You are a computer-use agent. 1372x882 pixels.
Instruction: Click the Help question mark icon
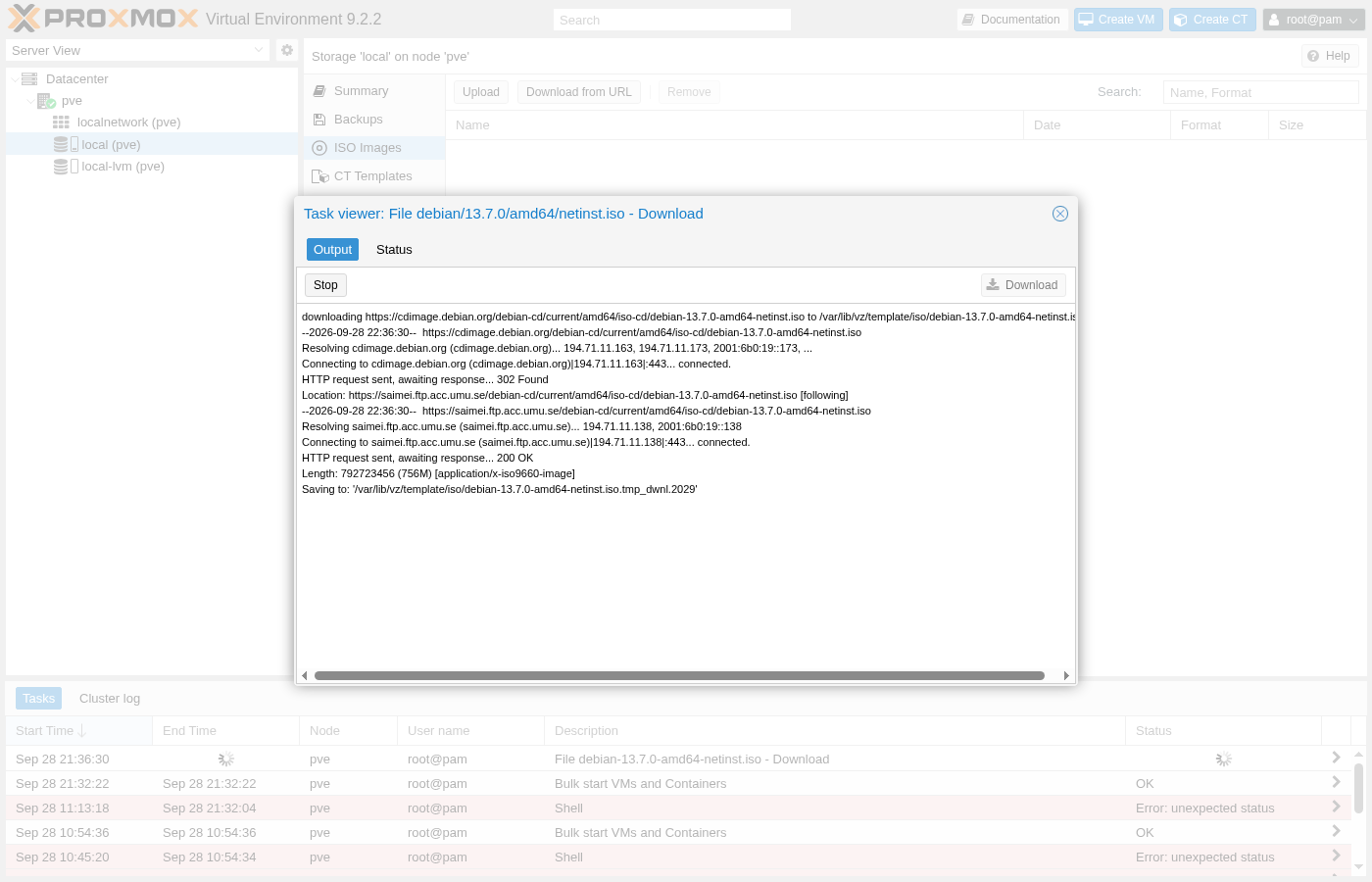(1313, 56)
